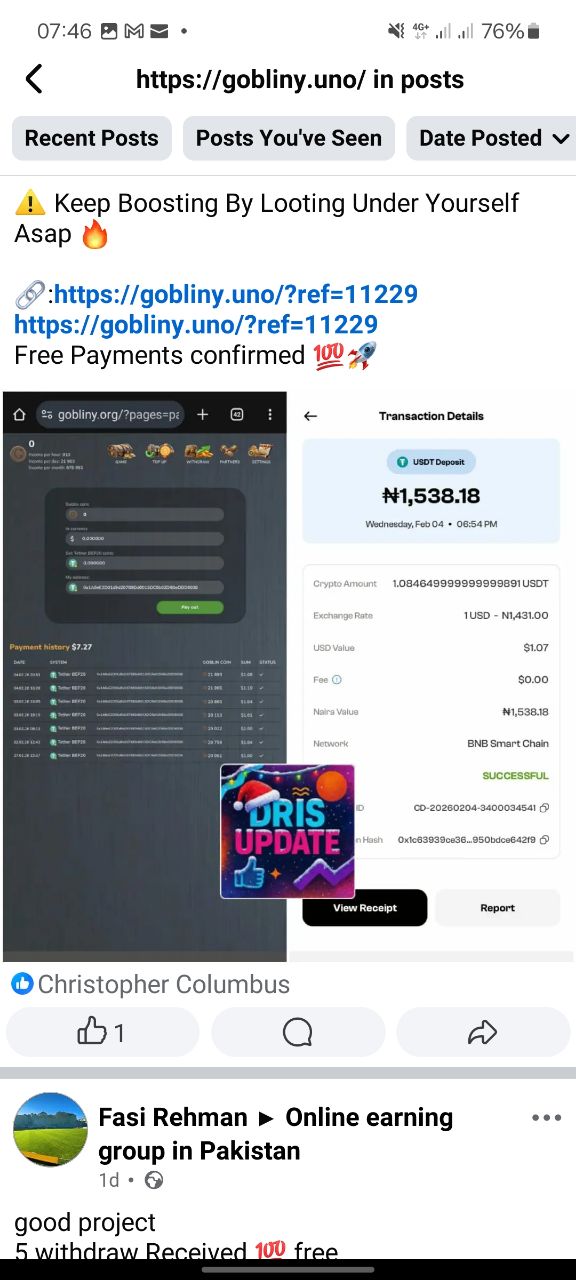Select the Recent Posts filter
The width and height of the screenshot is (576, 1280).
92,138
